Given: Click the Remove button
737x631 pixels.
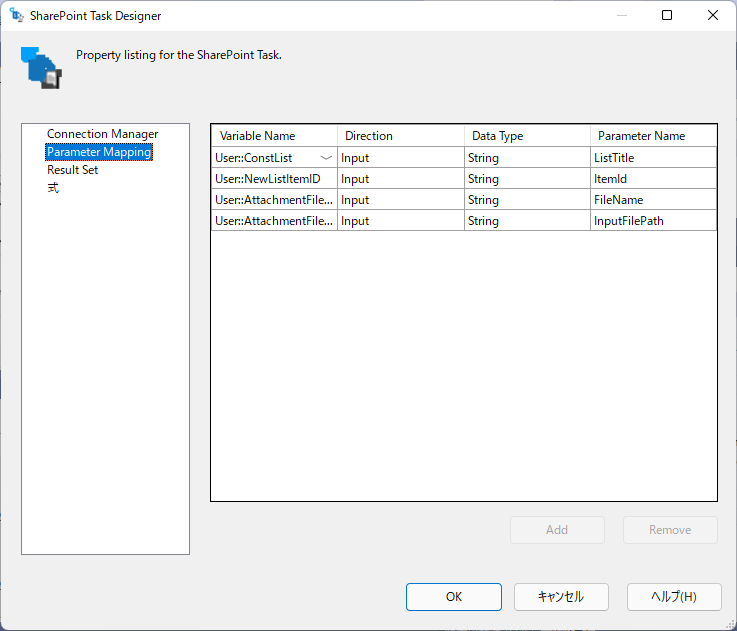Looking at the screenshot, I should [670, 530].
